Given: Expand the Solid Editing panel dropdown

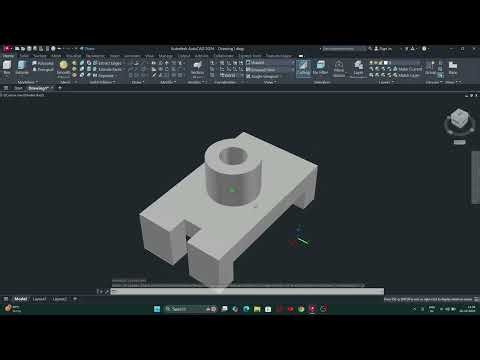Looking at the screenshot, I should click(x=102, y=82).
